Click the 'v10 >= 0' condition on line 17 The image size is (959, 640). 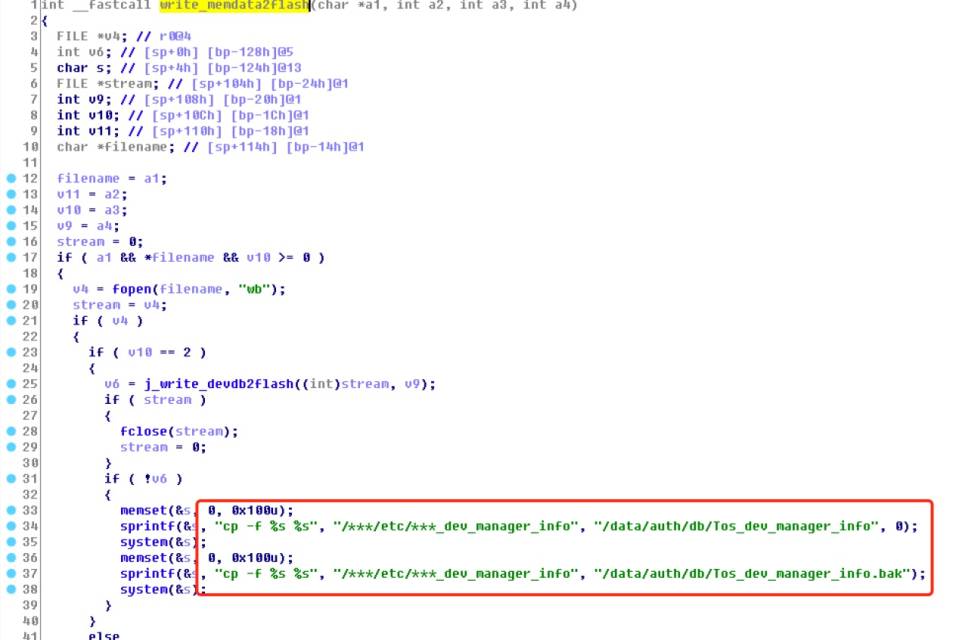coord(278,258)
